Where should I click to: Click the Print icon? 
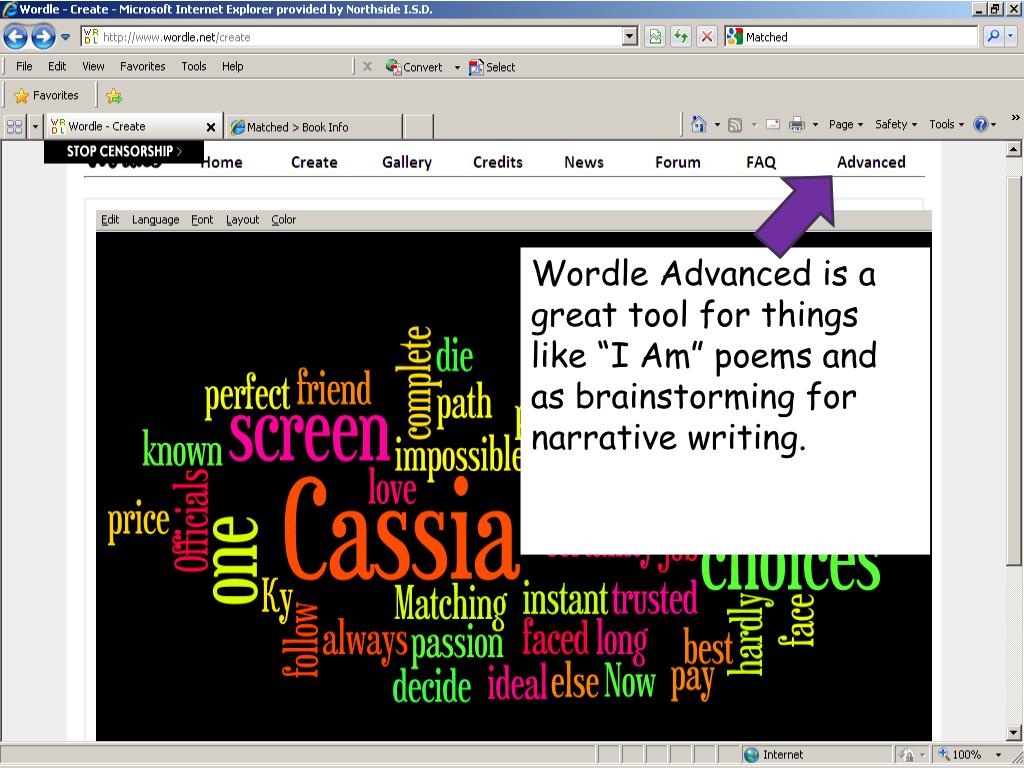pos(797,124)
